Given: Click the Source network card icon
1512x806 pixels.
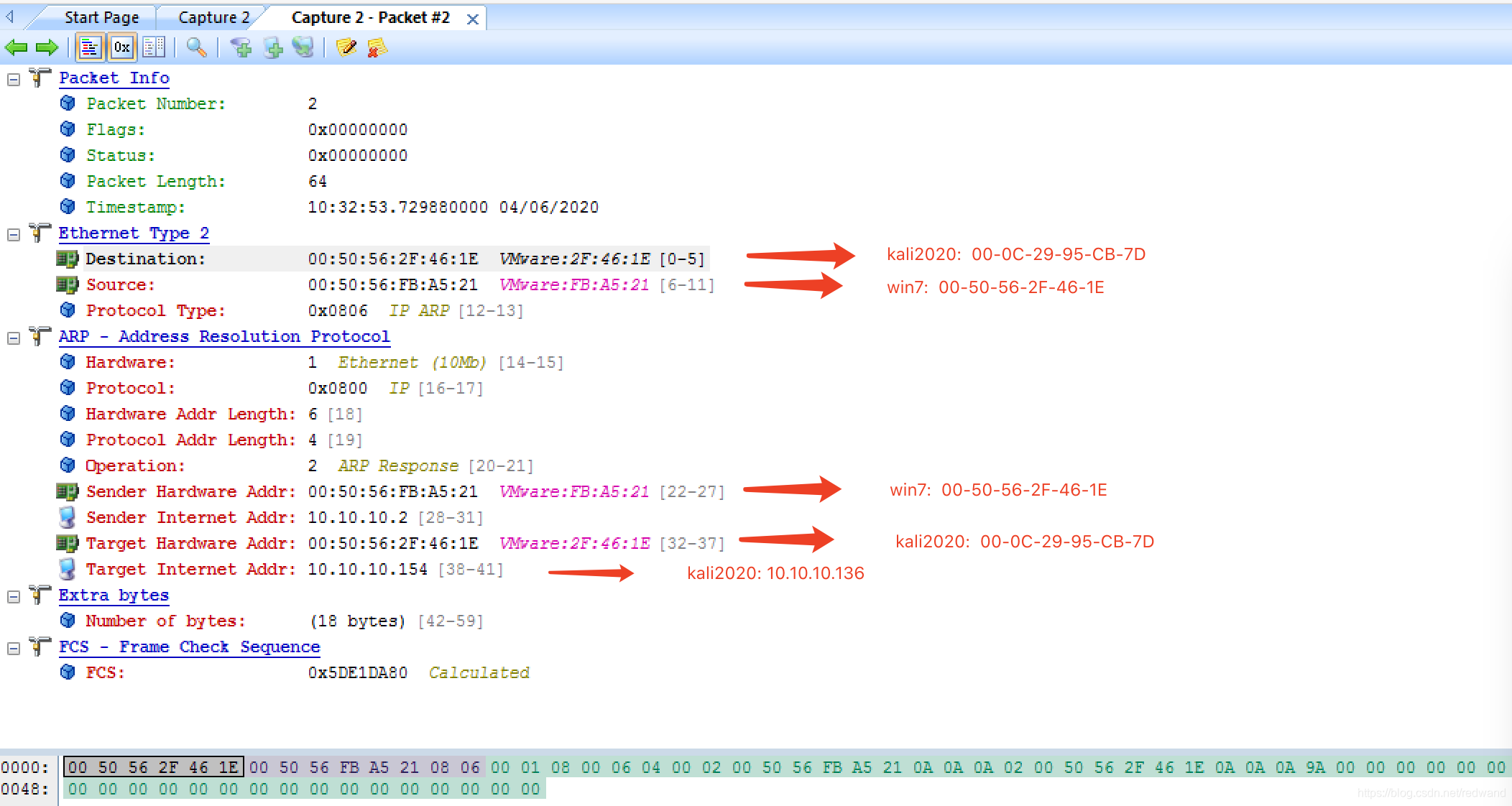Looking at the screenshot, I should pyautogui.click(x=67, y=284).
